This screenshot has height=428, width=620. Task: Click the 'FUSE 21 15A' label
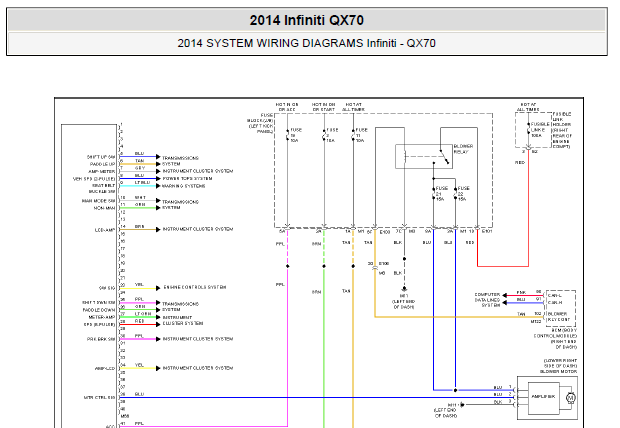coord(442,193)
